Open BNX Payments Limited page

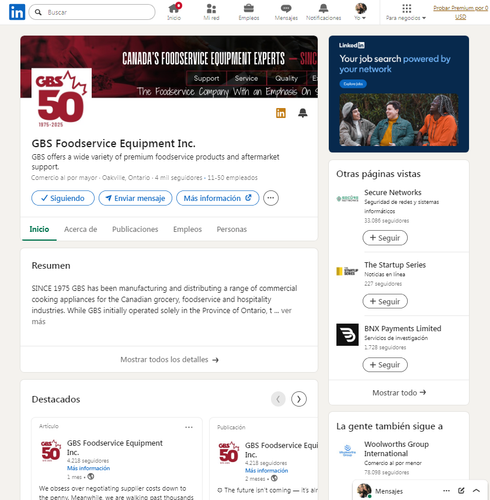(x=403, y=328)
